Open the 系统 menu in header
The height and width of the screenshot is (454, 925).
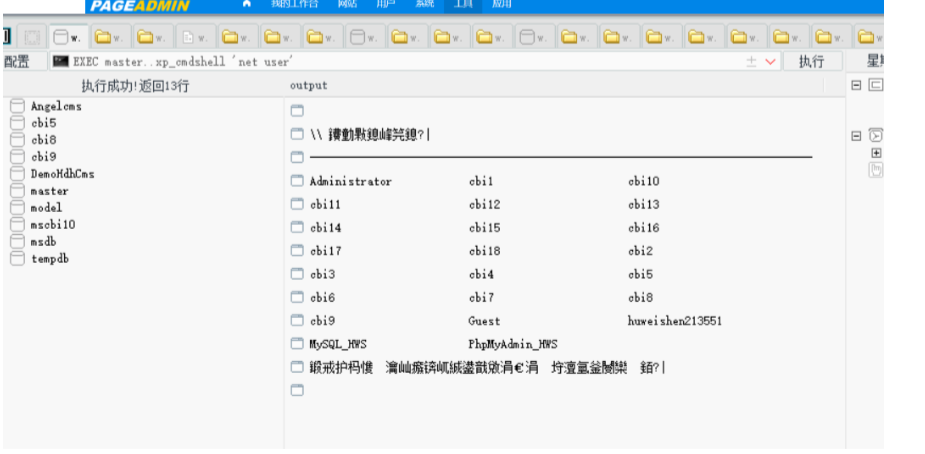[x=424, y=4]
